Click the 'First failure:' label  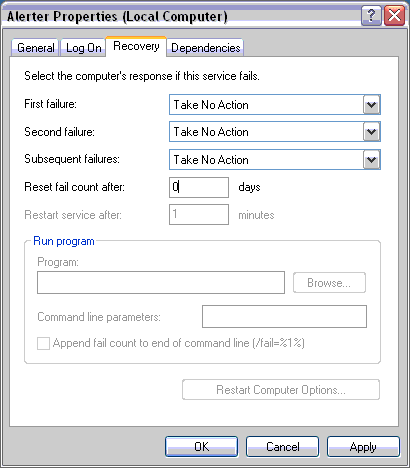pos(50,104)
